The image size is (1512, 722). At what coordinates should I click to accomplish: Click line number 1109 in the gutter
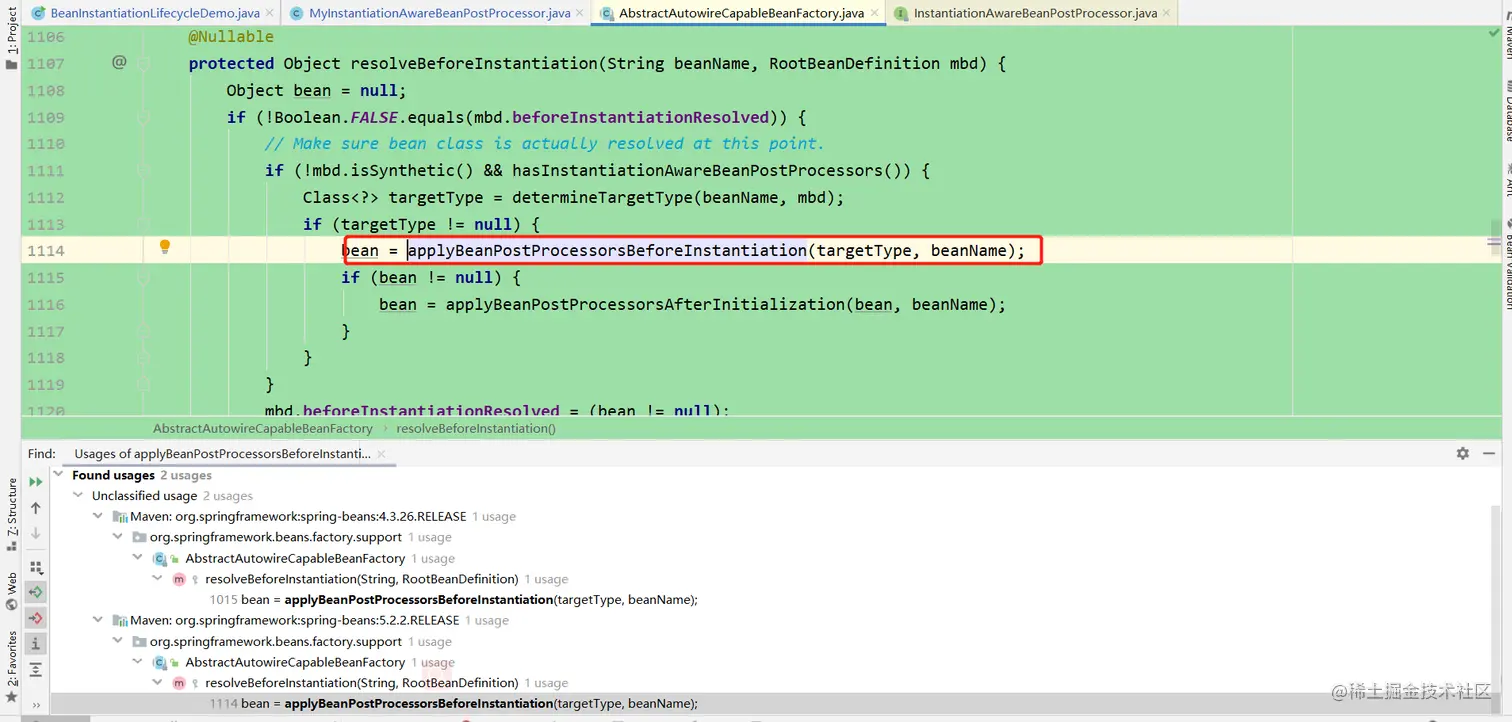click(x=46, y=117)
